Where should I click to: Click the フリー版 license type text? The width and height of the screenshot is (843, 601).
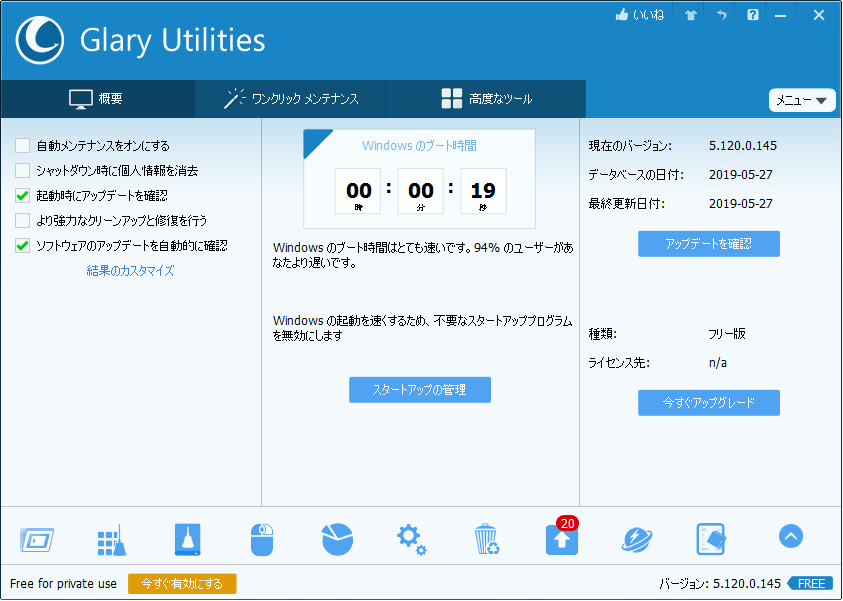point(727,334)
